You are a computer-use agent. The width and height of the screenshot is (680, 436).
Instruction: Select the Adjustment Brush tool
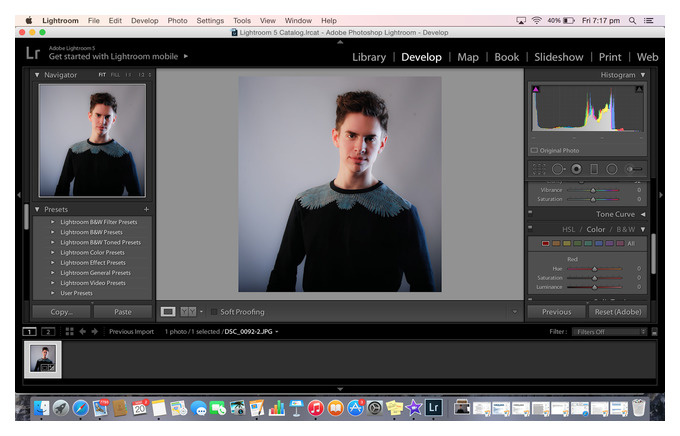634,169
